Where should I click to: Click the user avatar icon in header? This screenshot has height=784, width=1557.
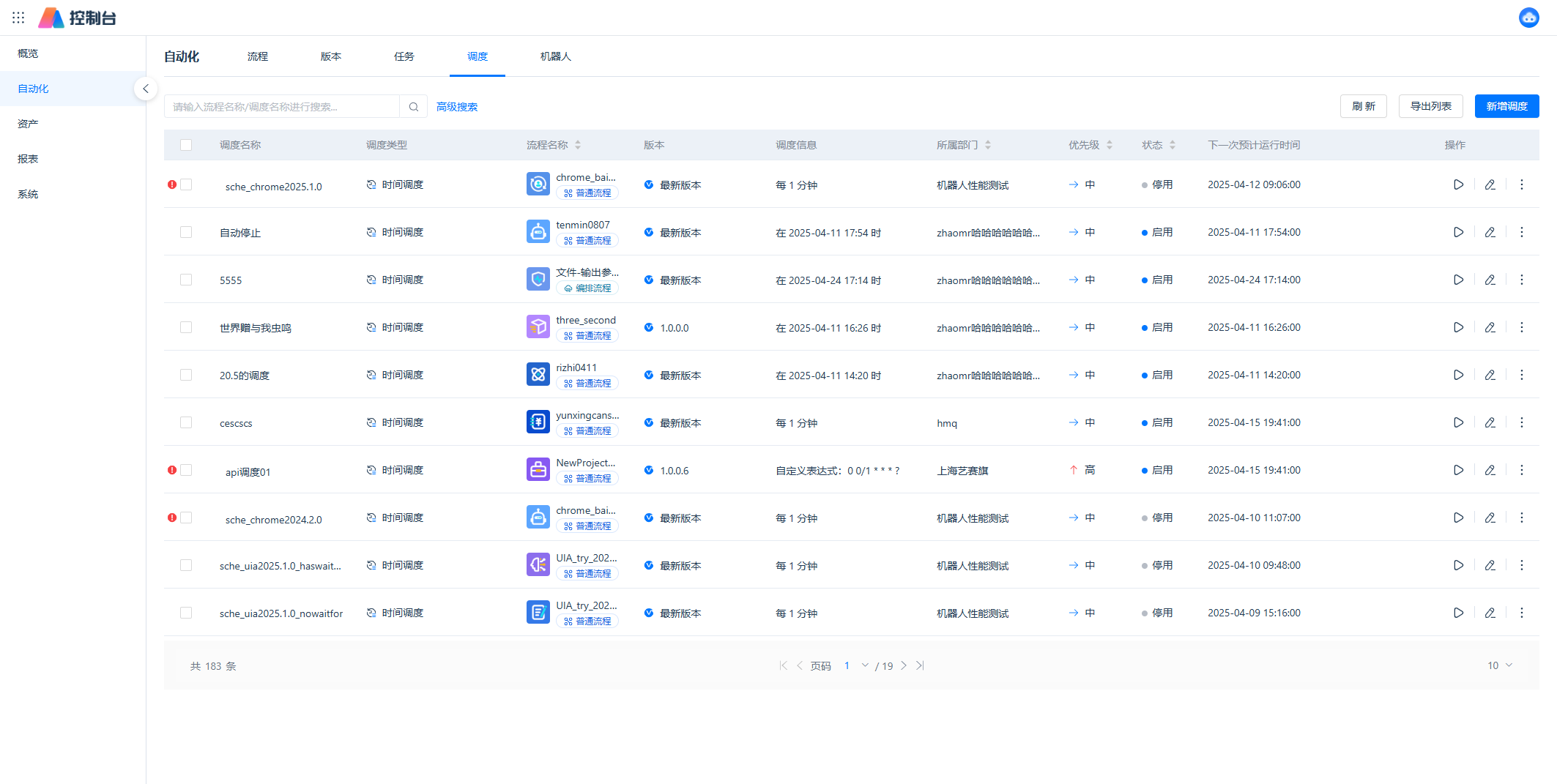tap(1528, 18)
